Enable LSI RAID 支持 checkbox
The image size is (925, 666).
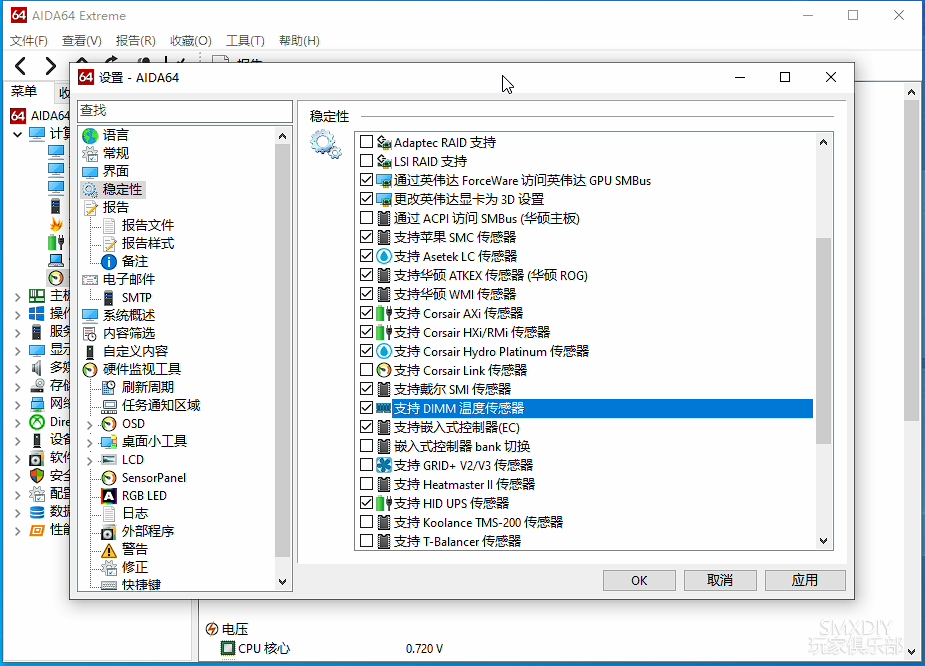pos(366,160)
